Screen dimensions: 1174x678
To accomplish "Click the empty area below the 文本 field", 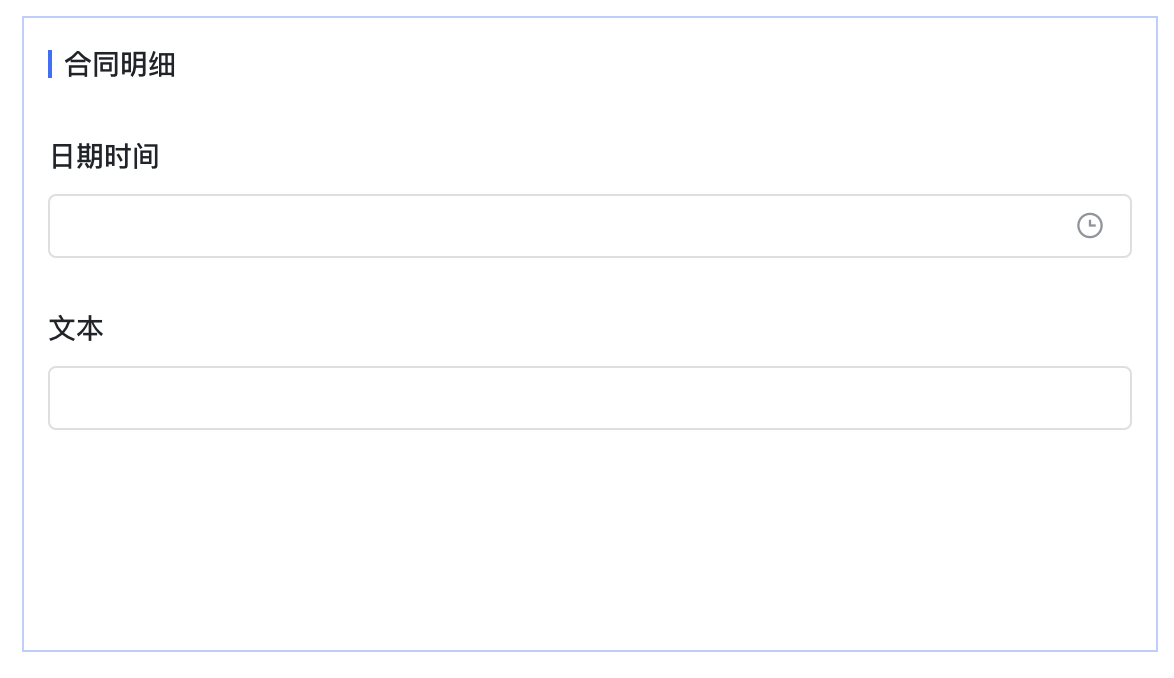I will point(589,539).
